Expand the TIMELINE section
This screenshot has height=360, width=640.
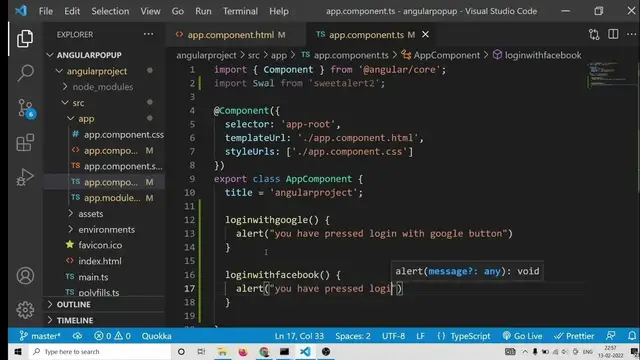point(75,320)
